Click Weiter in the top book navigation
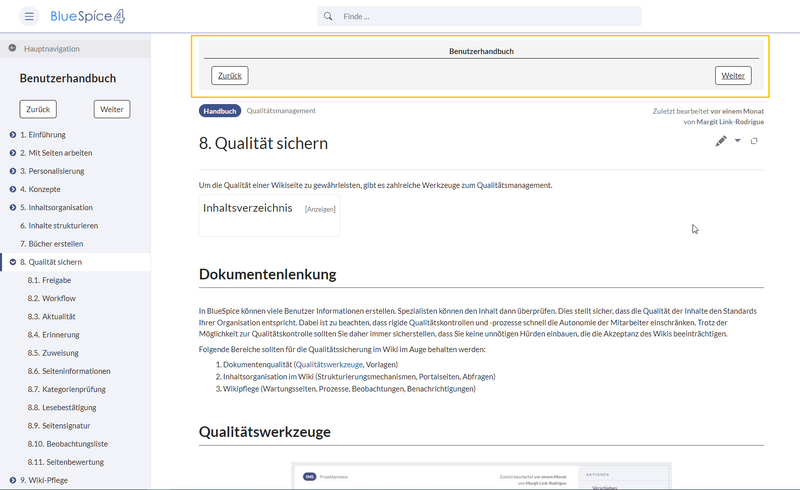The width and height of the screenshot is (800, 490). [733, 76]
